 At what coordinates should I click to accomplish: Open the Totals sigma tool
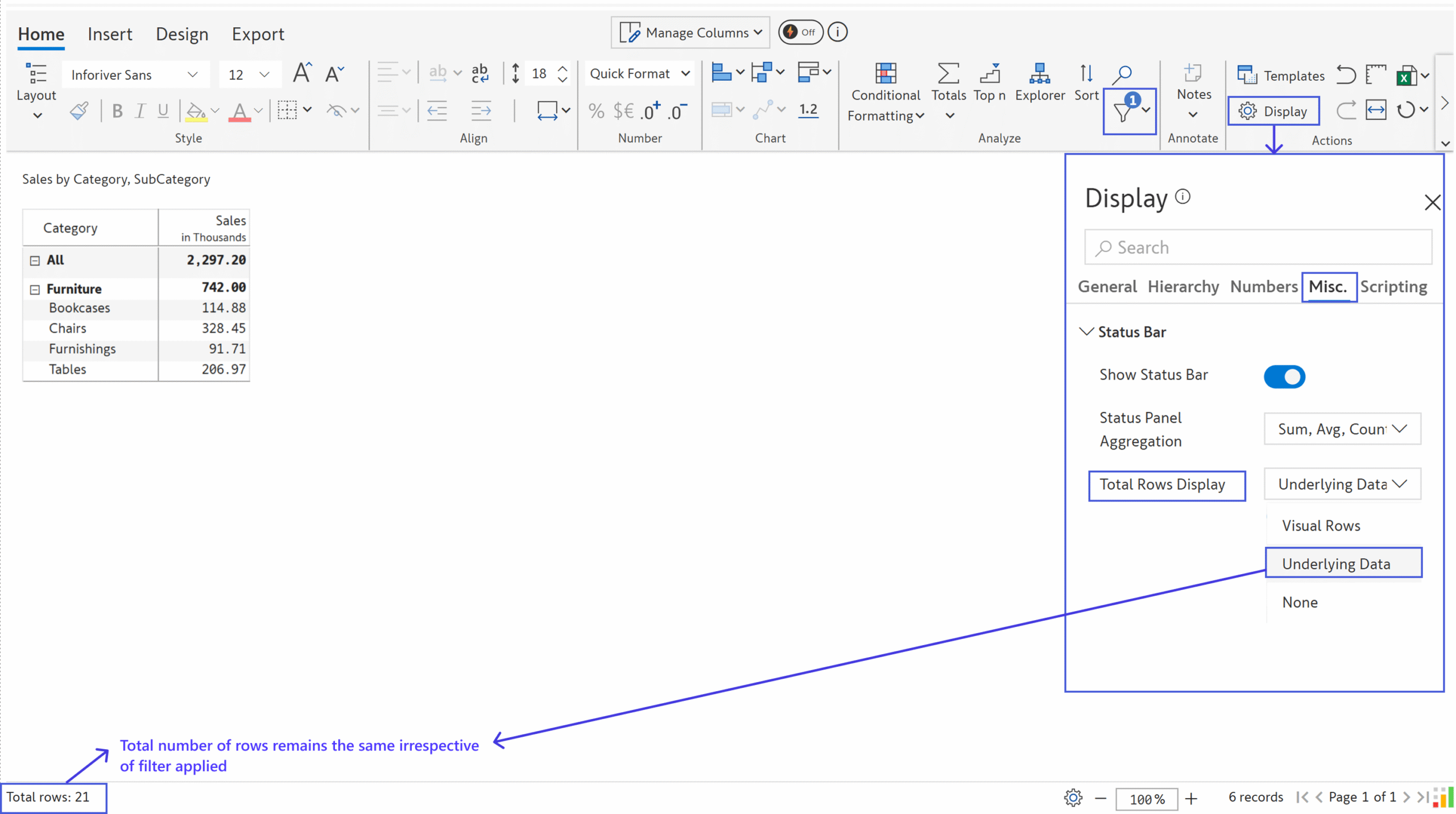[948, 74]
